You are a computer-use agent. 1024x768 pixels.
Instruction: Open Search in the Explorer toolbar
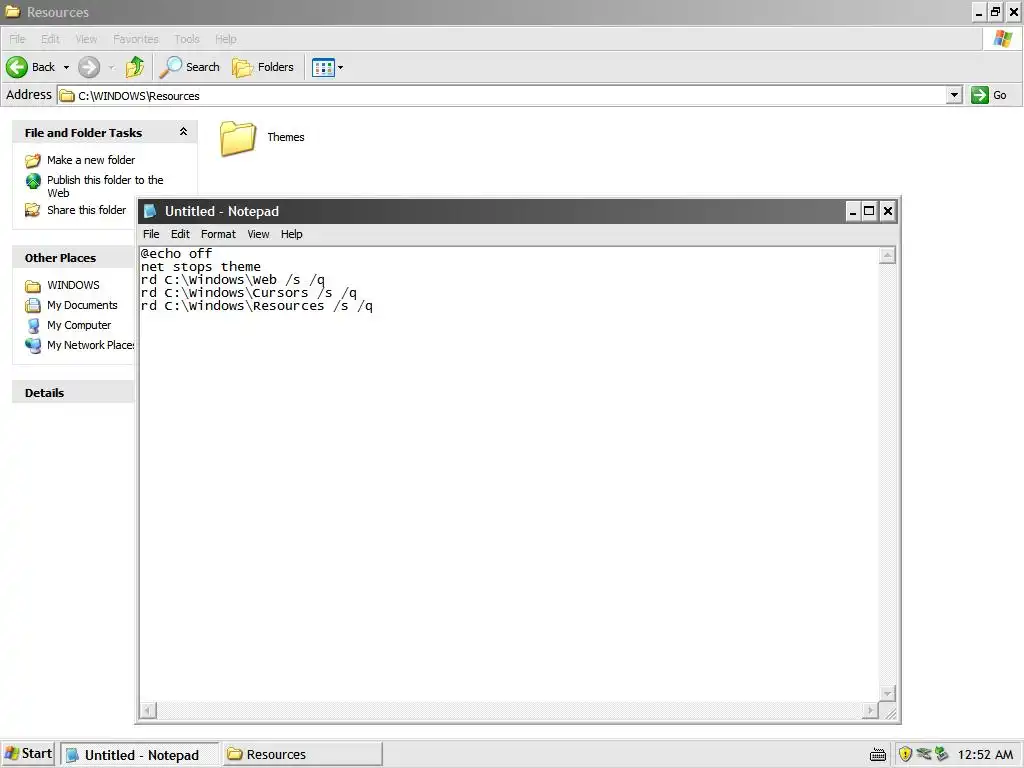pyautogui.click(x=190, y=67)
